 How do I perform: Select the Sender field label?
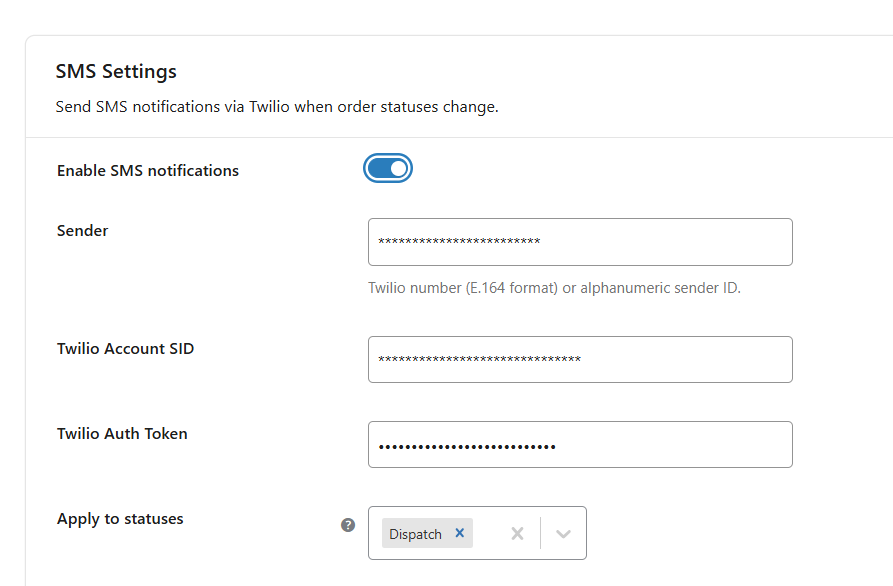pos(83,231)
